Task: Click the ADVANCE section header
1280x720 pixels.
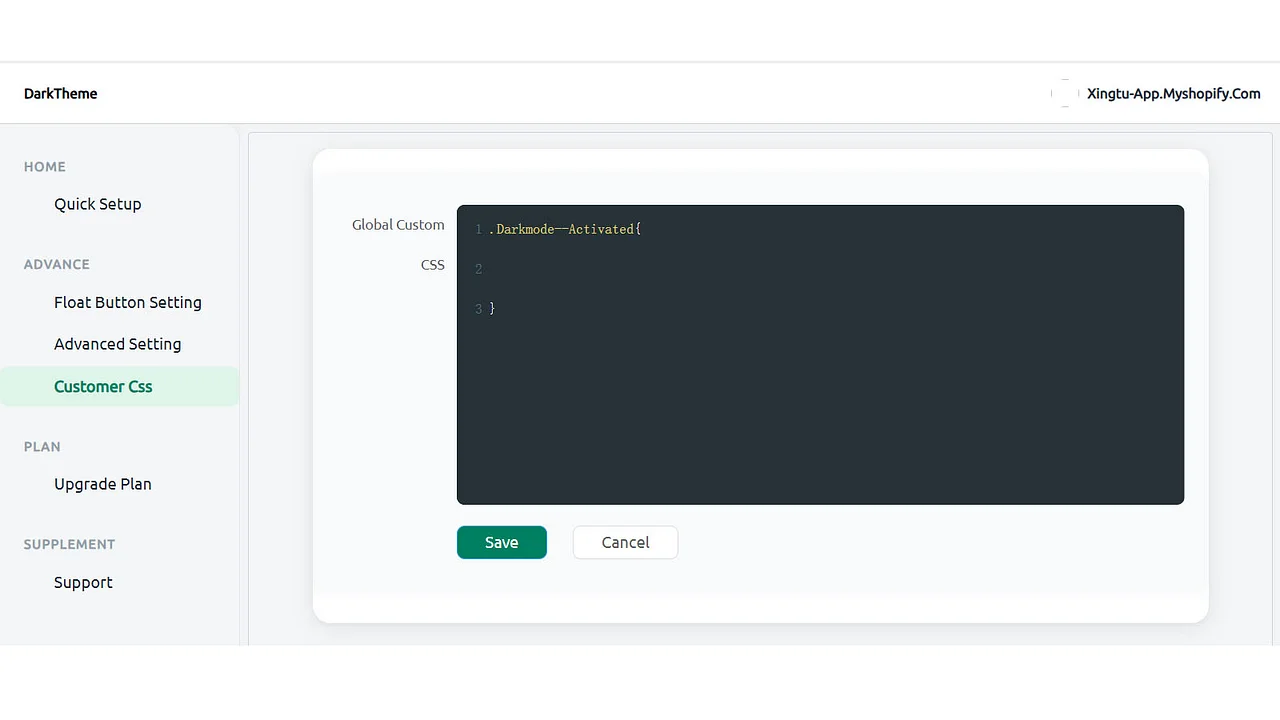Action: pos(56,264)
